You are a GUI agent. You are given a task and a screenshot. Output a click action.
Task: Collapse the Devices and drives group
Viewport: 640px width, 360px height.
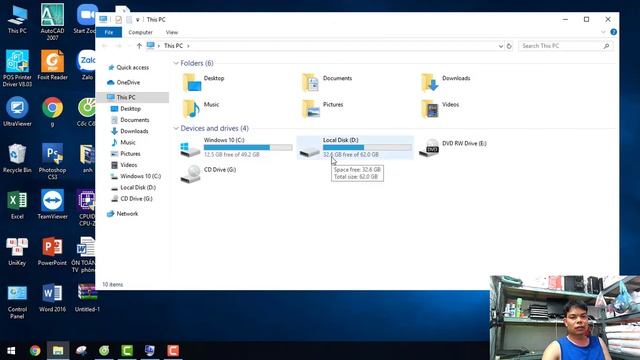pos(176,129)
